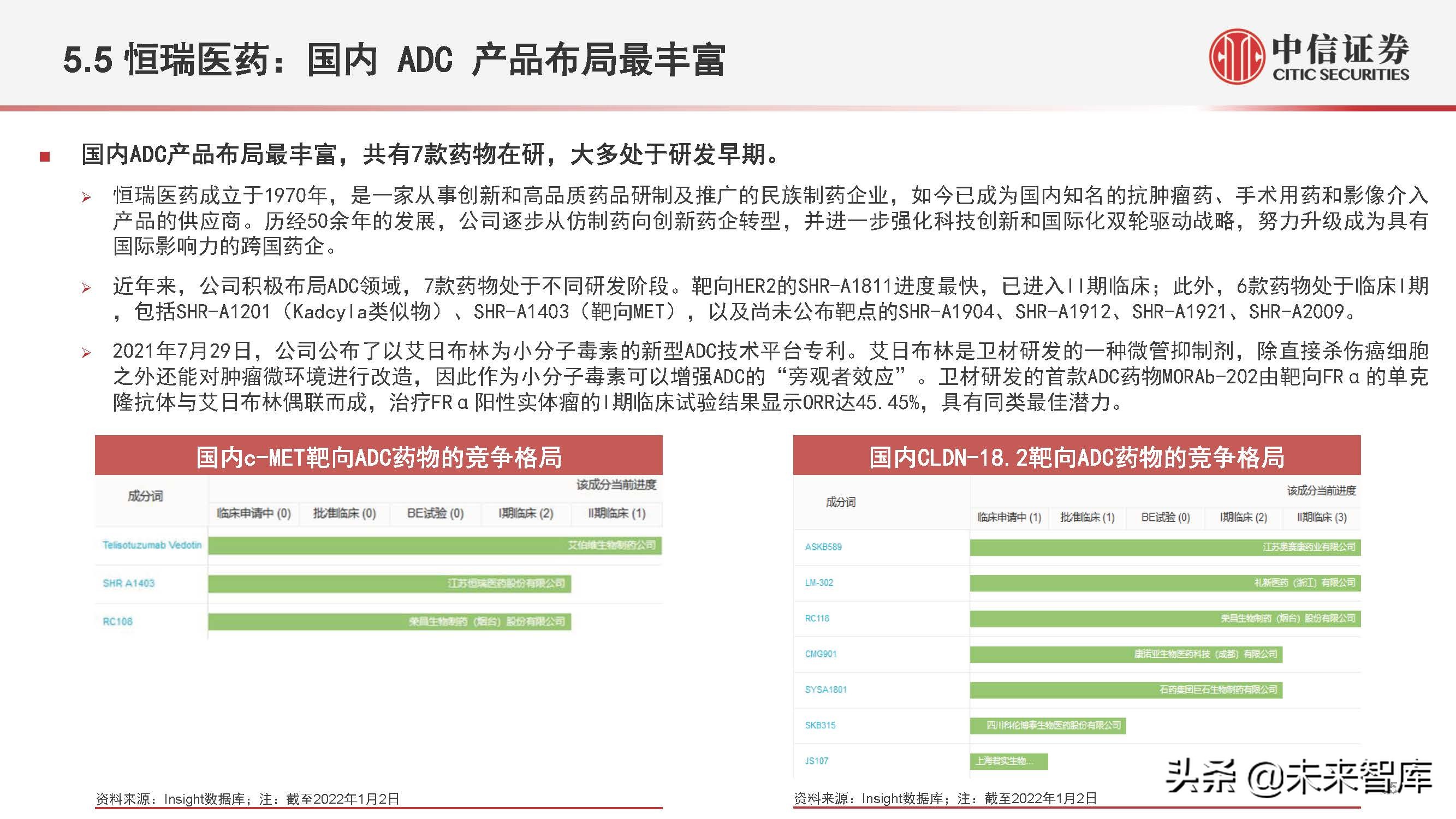This screenshot has height=819, width=1456.
Task: Click the 'II期临床 (3)' column header
Action: coord(1322,517)
